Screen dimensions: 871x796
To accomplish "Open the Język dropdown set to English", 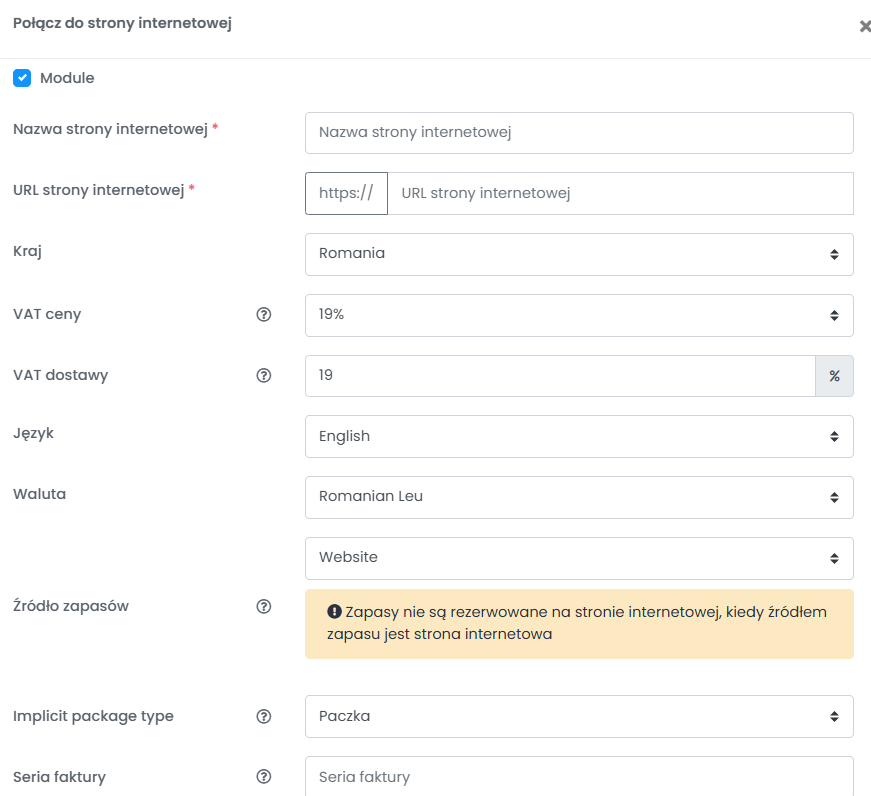I will 579,437.
